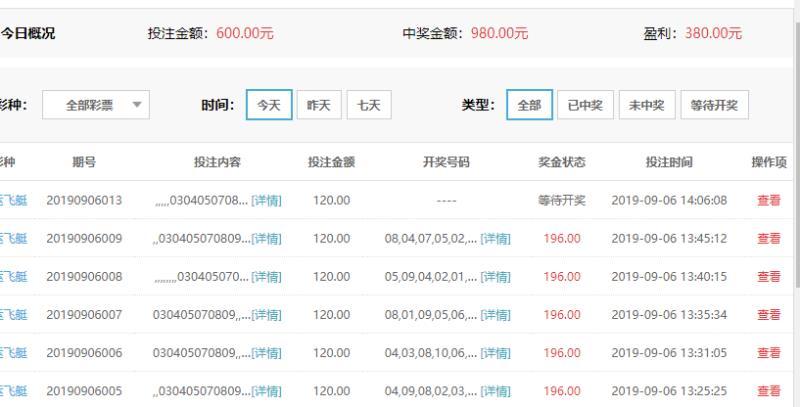Filter by 已中奖 type
This screenshot has width=800, height=407.
[585, 105]
